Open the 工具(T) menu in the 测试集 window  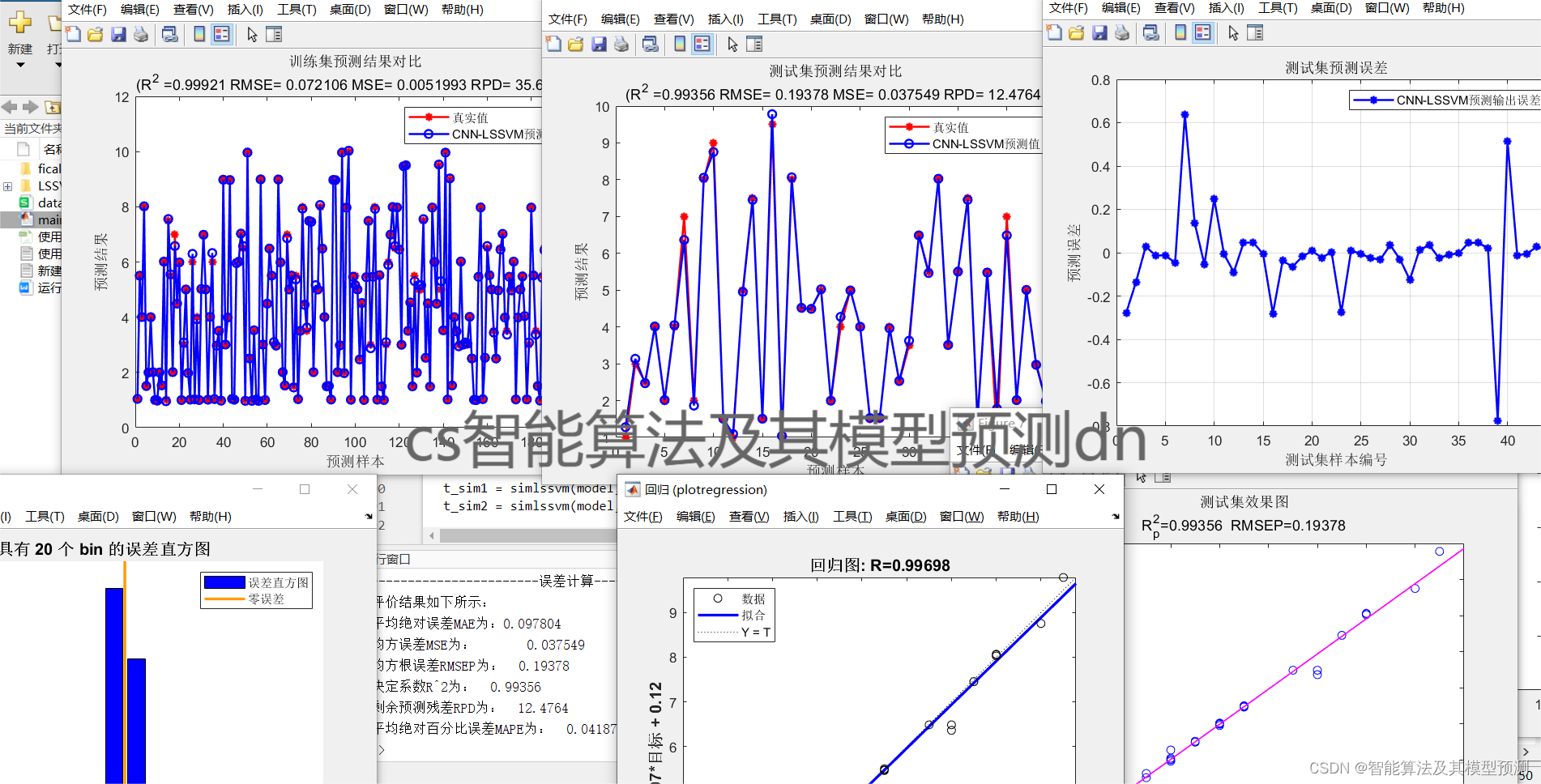[776, 19]
